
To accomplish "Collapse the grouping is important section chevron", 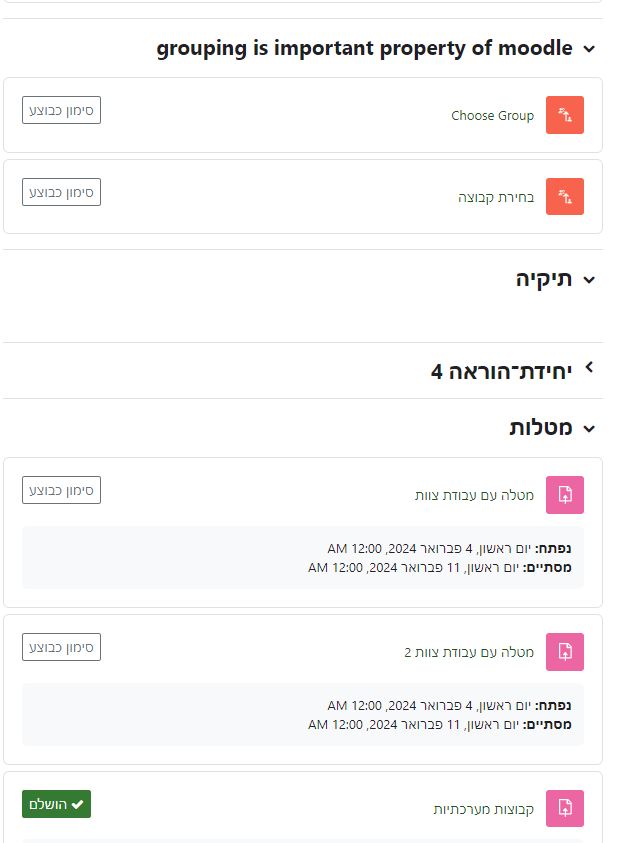I will tap(589, 49).
